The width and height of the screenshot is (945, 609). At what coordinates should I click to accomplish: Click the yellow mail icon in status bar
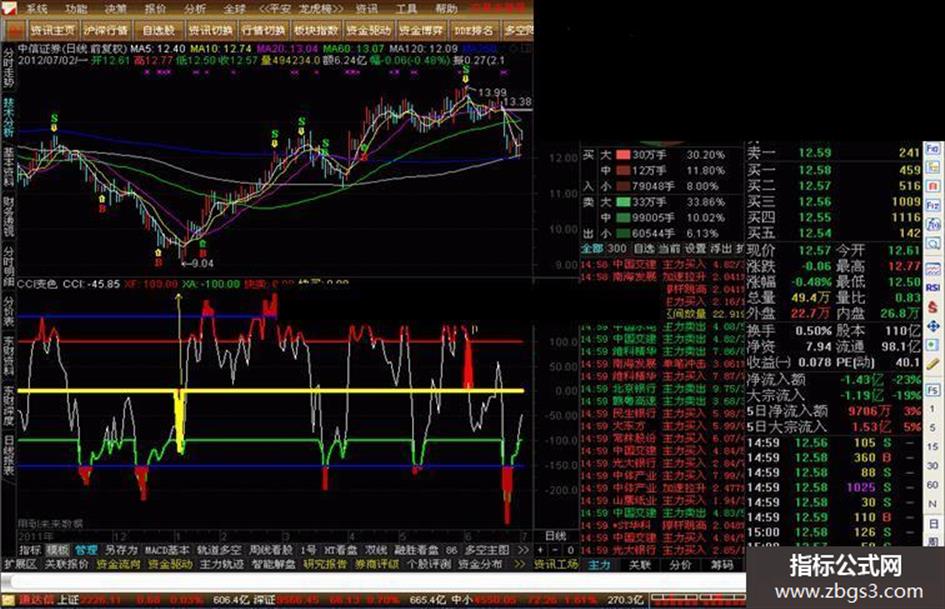[8, 600]
